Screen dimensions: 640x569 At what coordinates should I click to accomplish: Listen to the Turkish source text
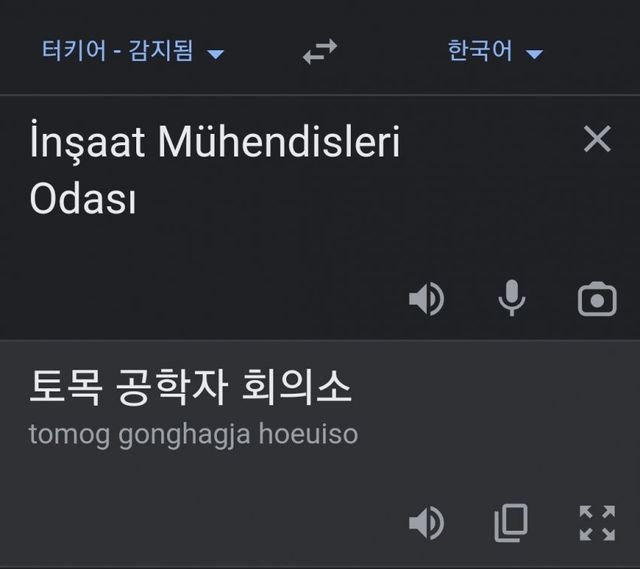click(427, 299)
